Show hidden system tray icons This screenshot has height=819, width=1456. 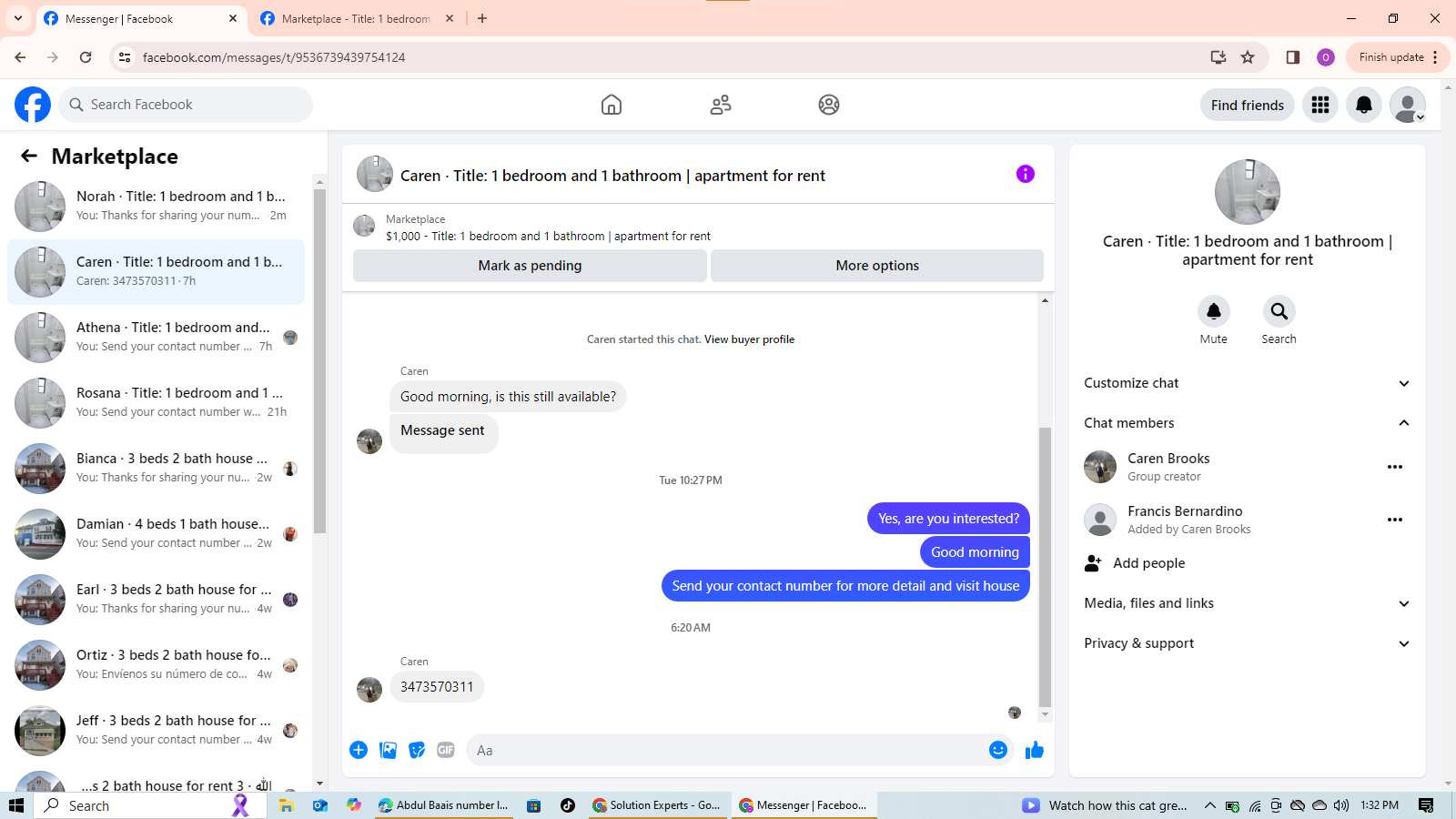coord(1209,805)
